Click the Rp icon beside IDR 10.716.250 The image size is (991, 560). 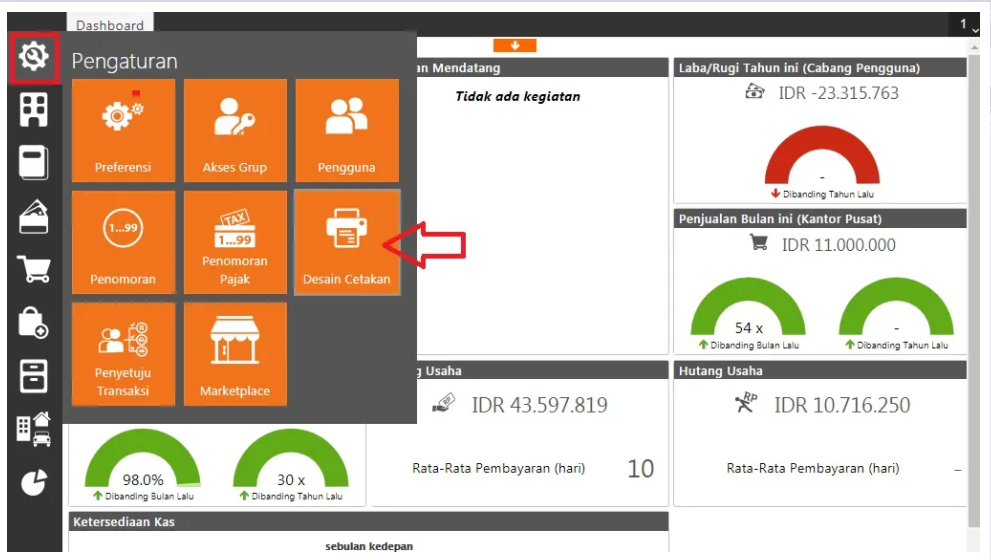(746, 403)
